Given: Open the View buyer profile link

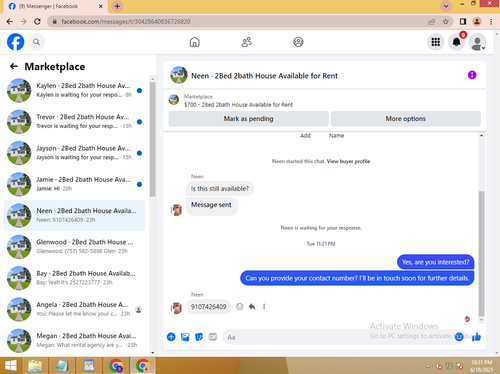Looking at the screenshot, I should [348, 161].
